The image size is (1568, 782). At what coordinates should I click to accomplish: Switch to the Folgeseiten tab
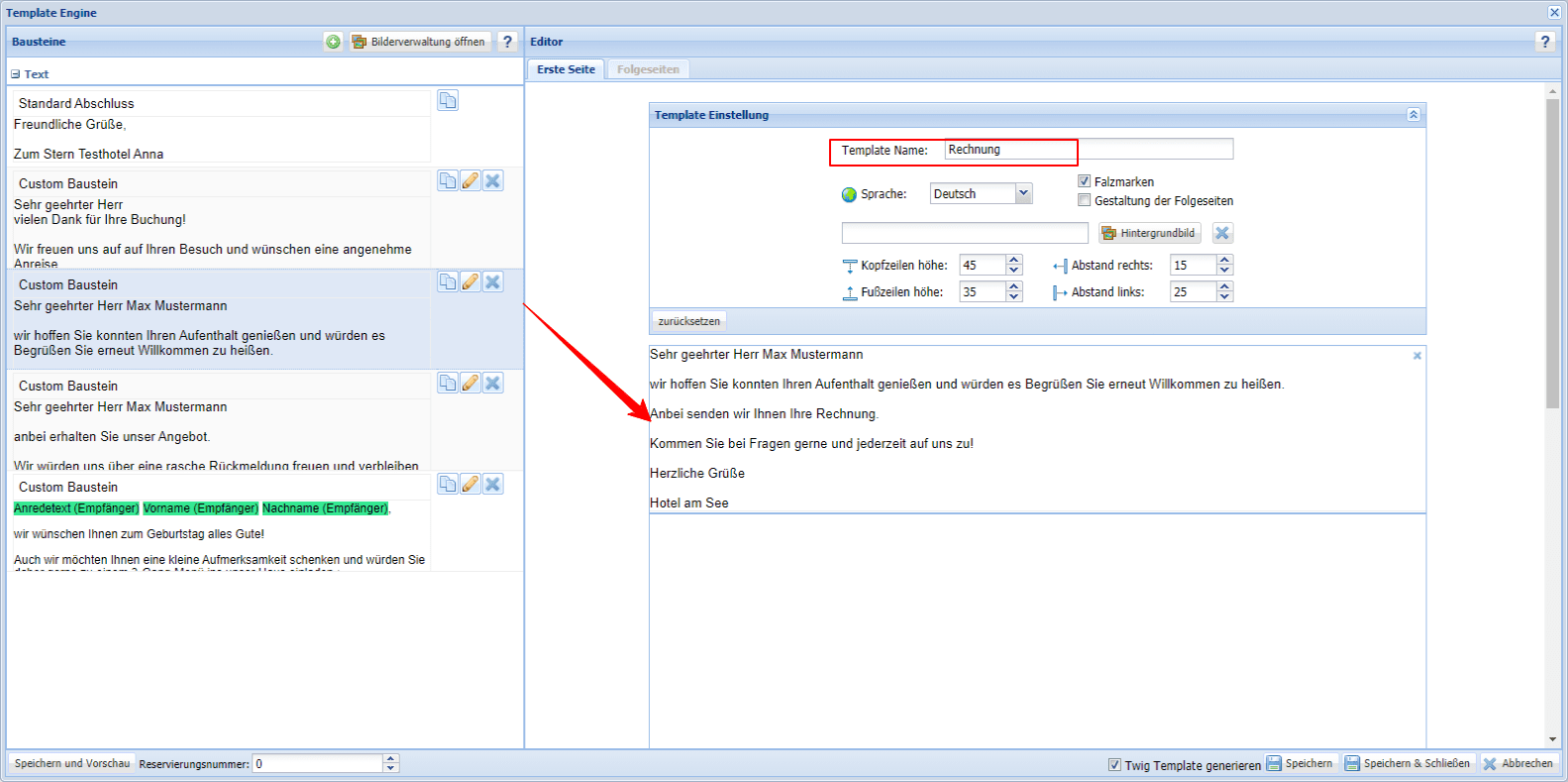648,69
